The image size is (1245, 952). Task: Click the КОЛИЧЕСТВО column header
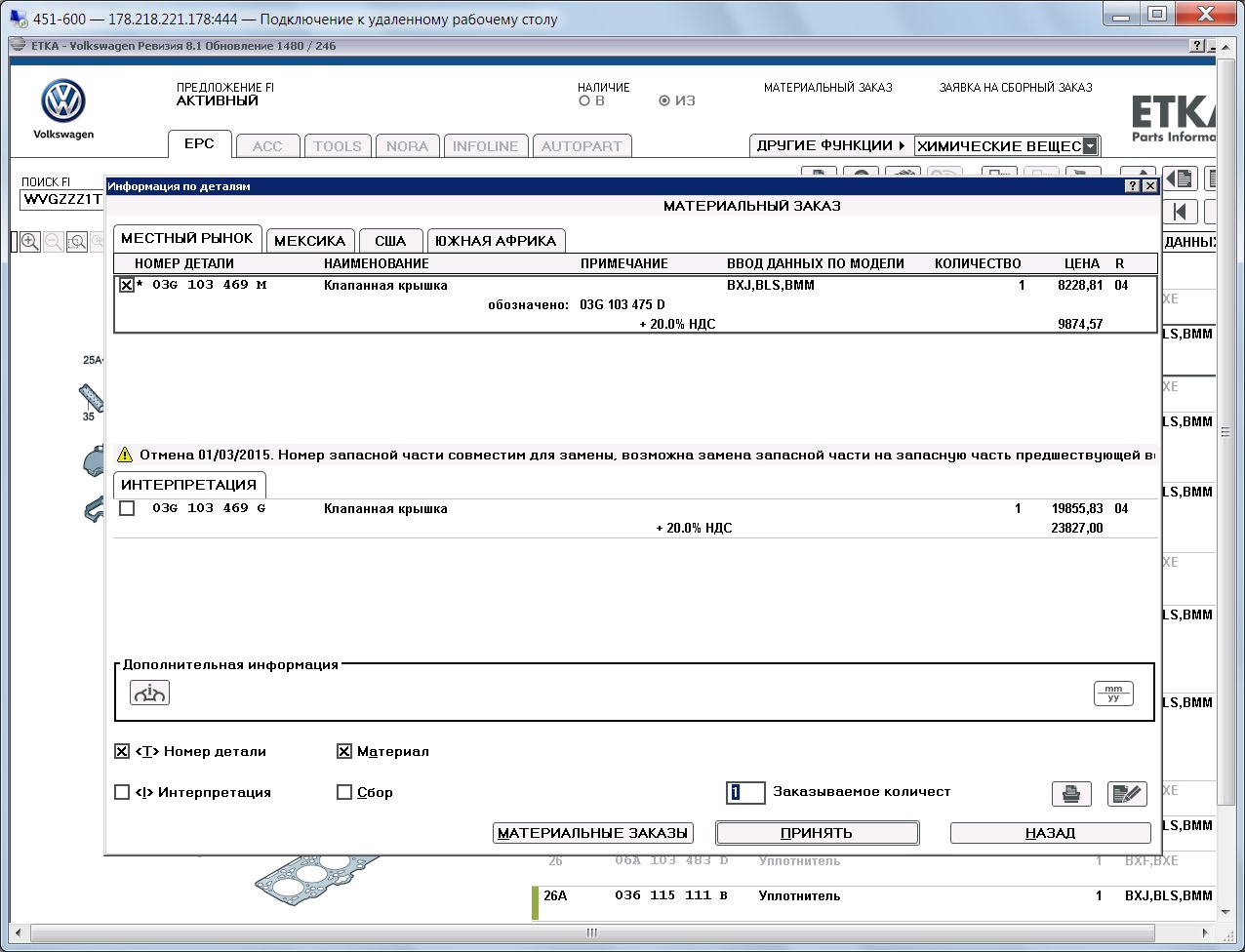pyautogui.click(x=978, y=263)
